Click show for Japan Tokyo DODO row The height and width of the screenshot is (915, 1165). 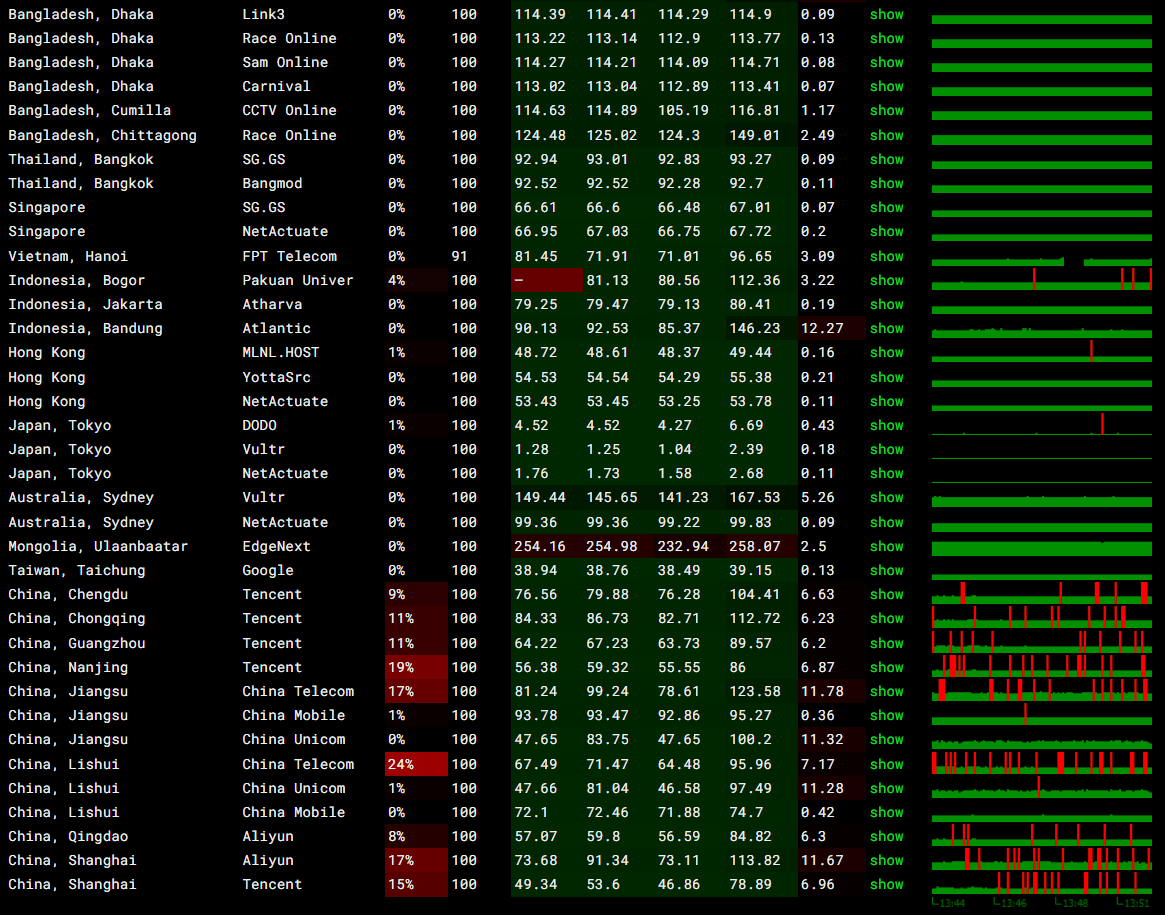pyautogui.click(x=886, y=426)
